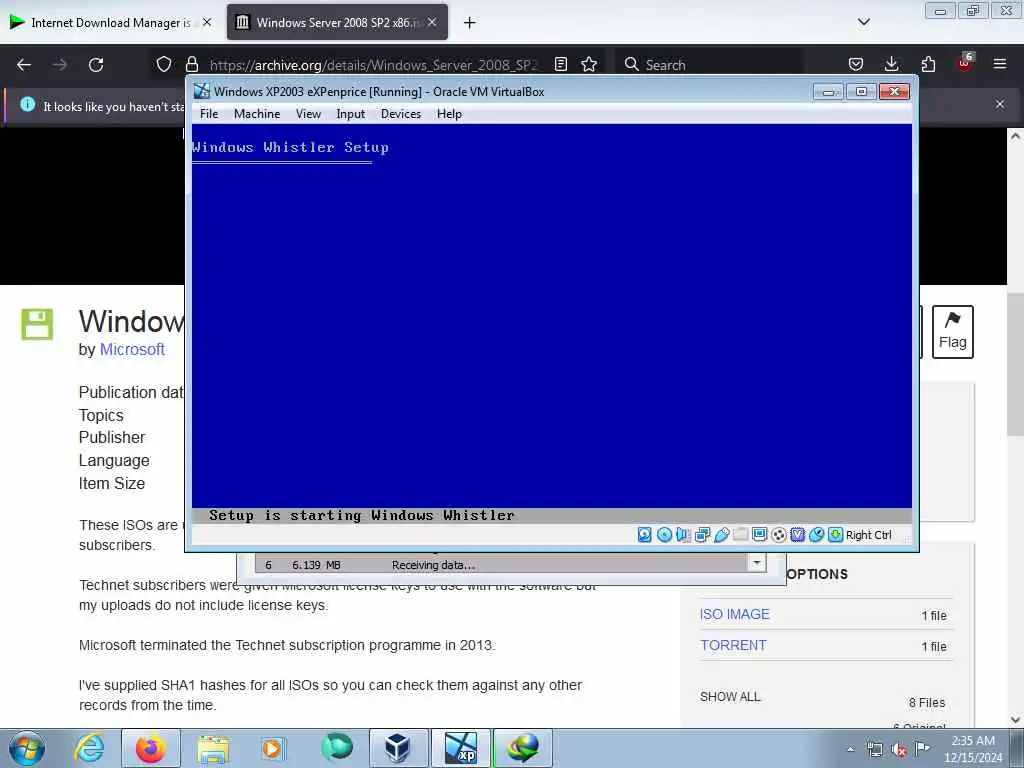1024x768 pixels.
Task: Open Internet Explorer from taskbar
Action: pos(89,748)
